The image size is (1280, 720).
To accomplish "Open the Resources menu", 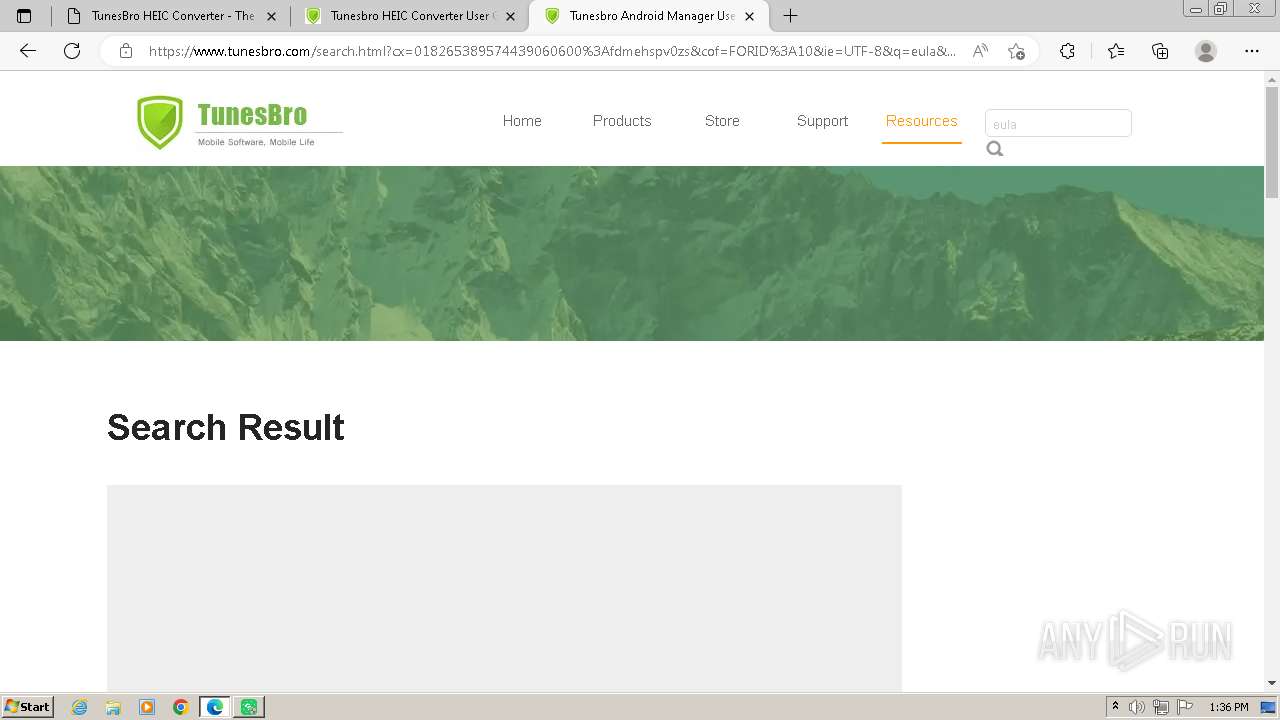I will (x=921, y=121).
